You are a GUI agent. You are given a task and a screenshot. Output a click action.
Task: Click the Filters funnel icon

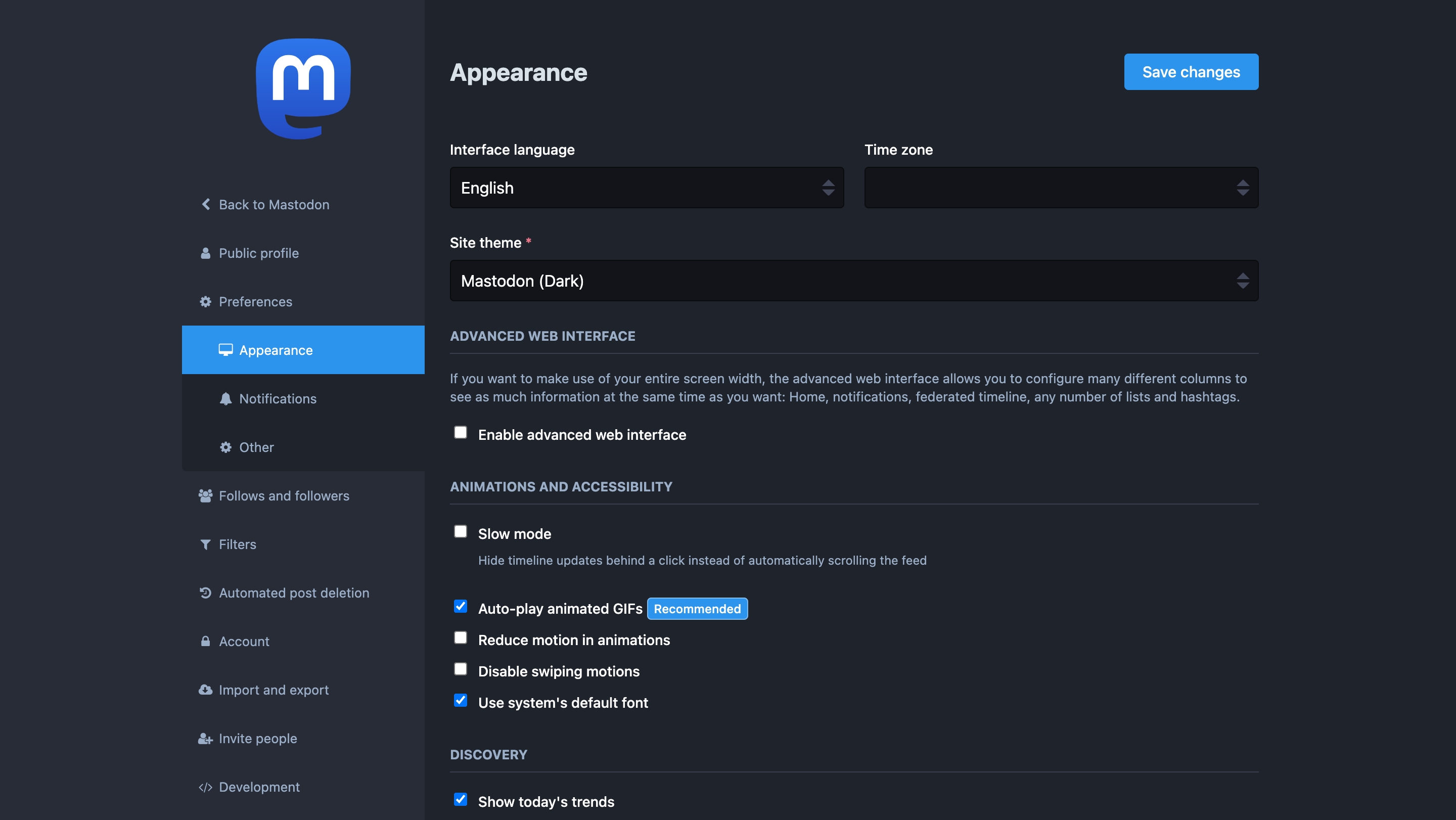tap(205, 544)
